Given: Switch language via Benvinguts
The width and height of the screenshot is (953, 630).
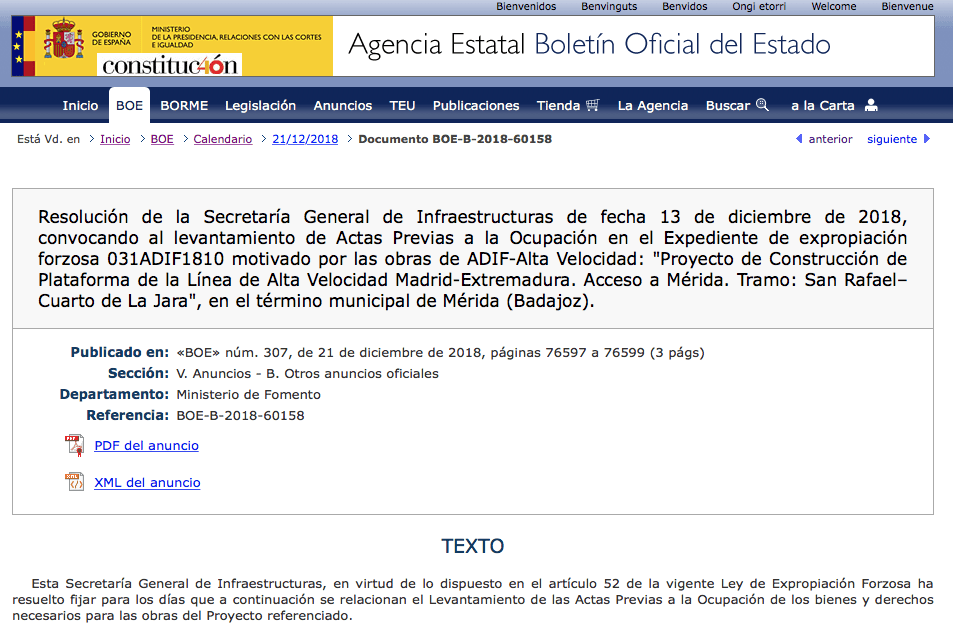Looking at the screenshot, I should (609, 7).
